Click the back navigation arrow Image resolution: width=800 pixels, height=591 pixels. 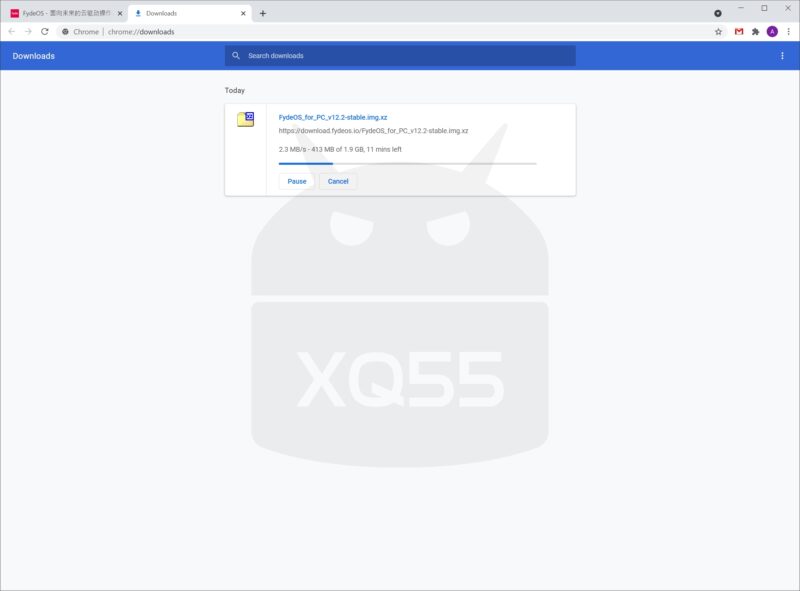(11, 31)
